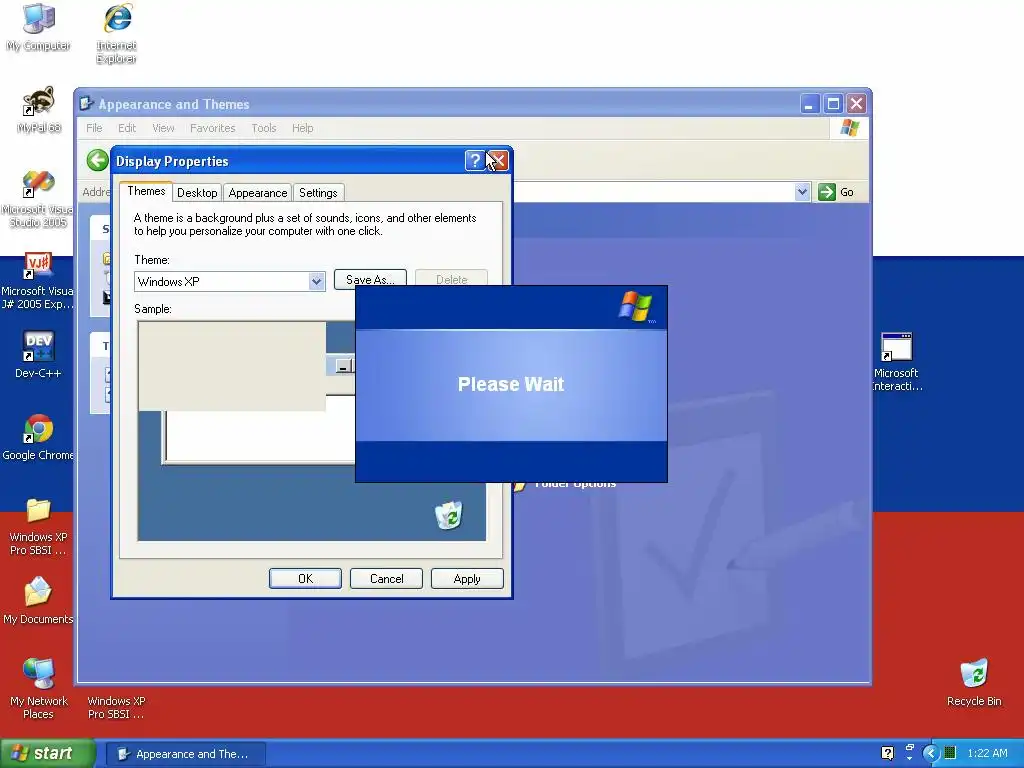Click the taskbar clock showing 1:22 AM
Image resolution: width=1024 pixels, height=768 pixels.
coord(987,753)
